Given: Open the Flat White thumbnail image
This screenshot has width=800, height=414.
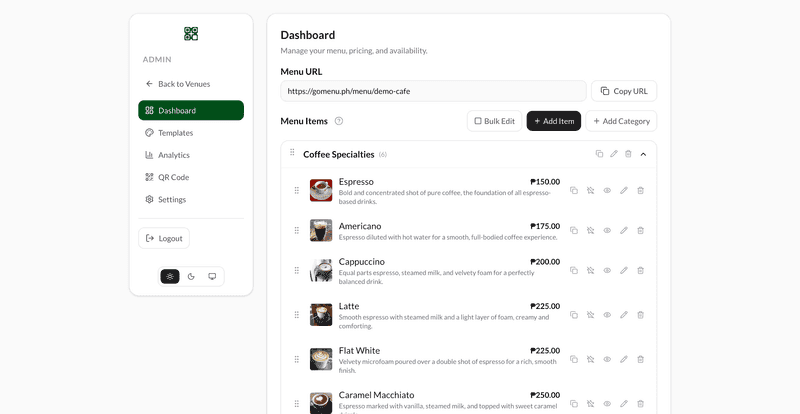Looking at the screenshot, I should point(321,359).
